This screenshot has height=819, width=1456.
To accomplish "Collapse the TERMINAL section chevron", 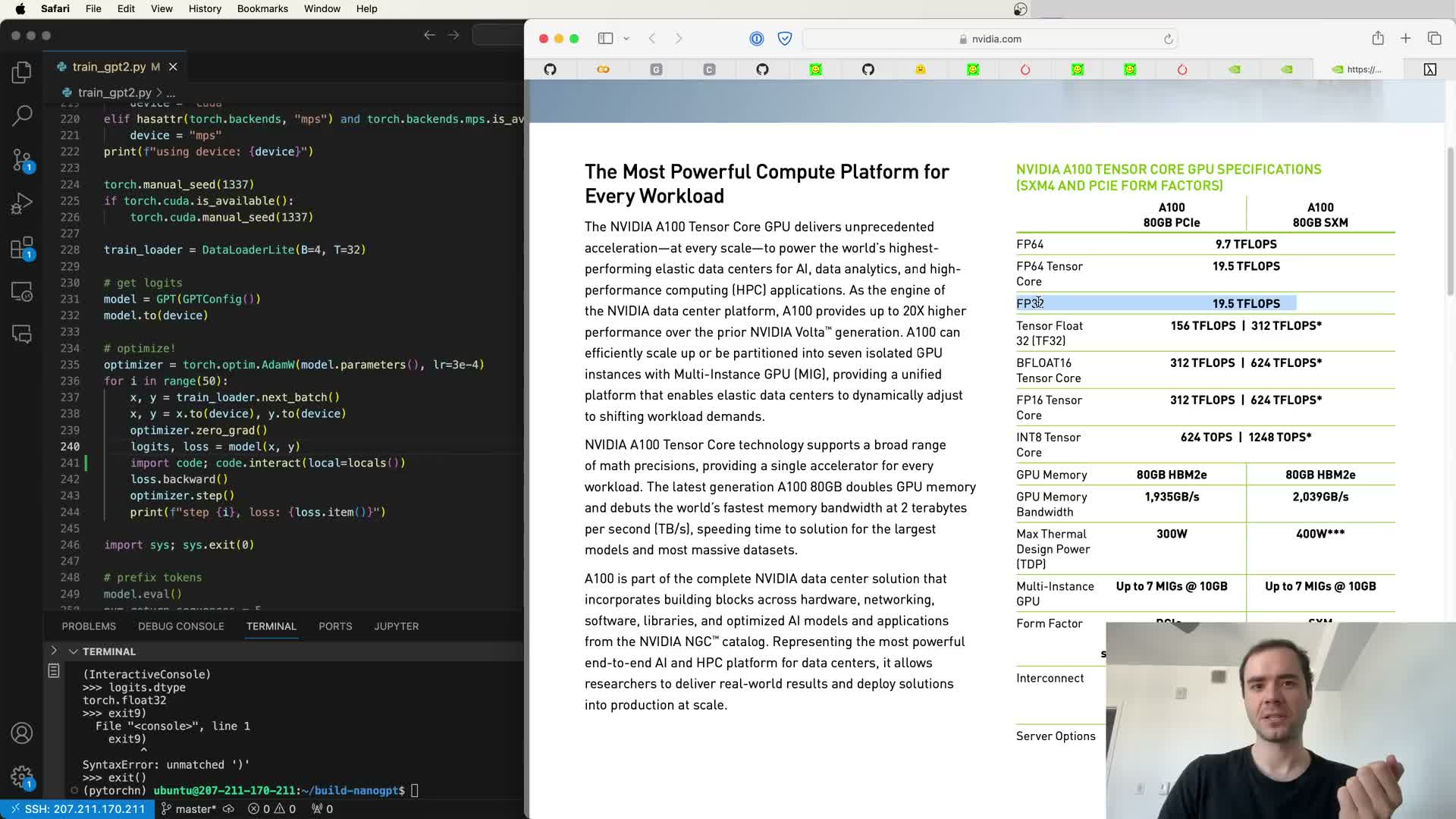I will click(x=74, y=651).
